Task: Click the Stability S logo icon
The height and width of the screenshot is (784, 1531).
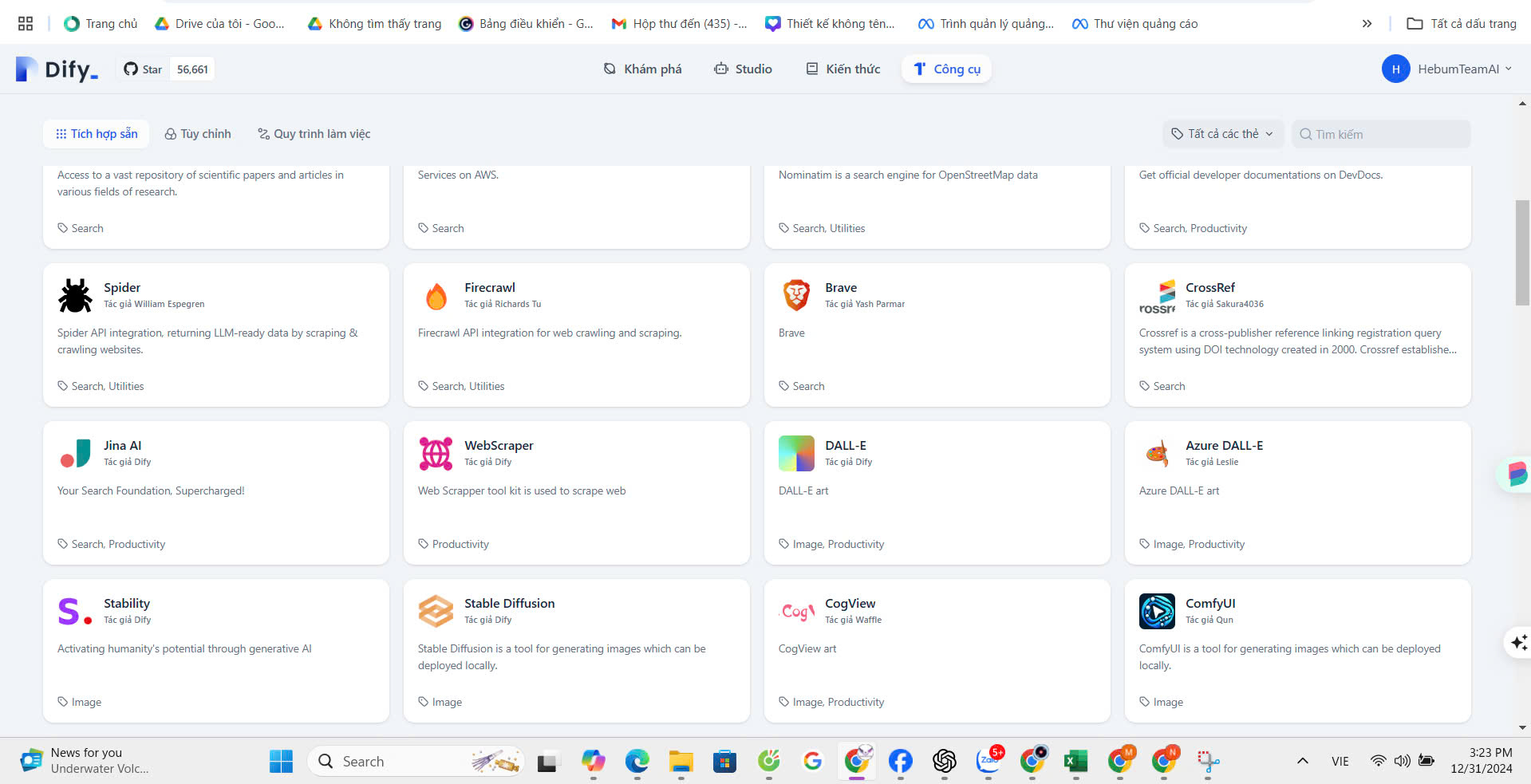Action: [x=75, y=611]
